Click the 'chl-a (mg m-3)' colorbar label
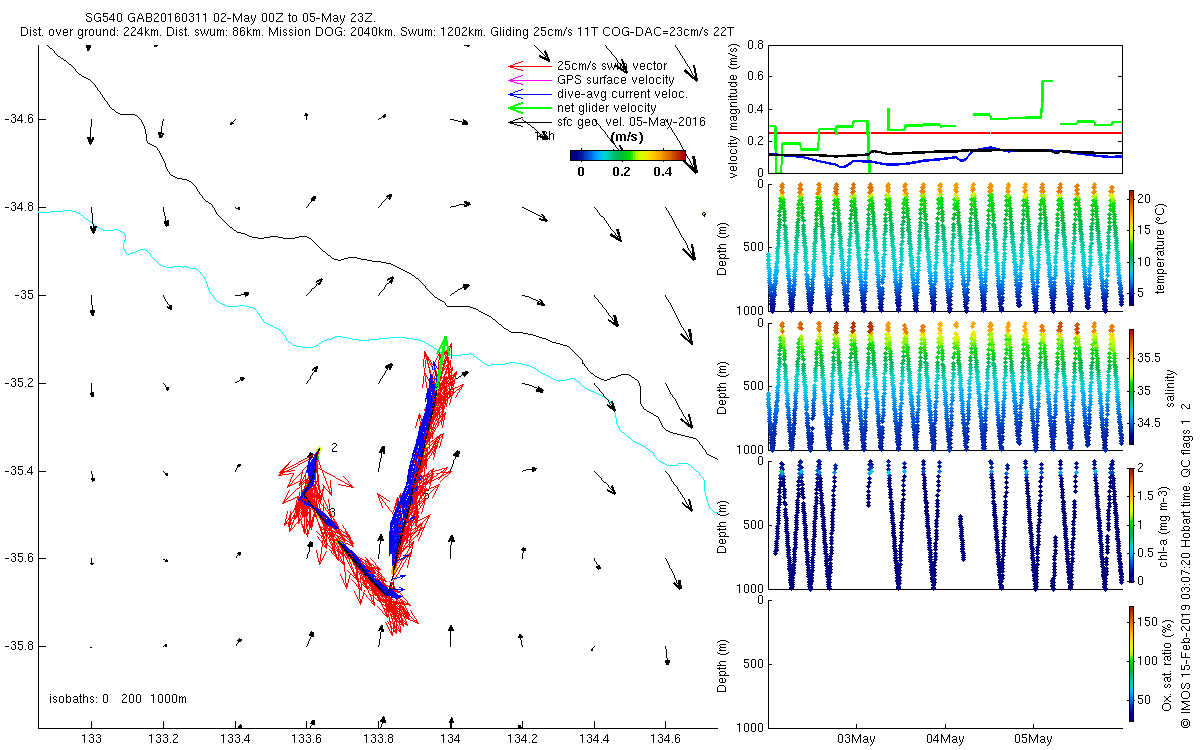Viewport: 1200px width, 750px height. (x=1164, y=527)
